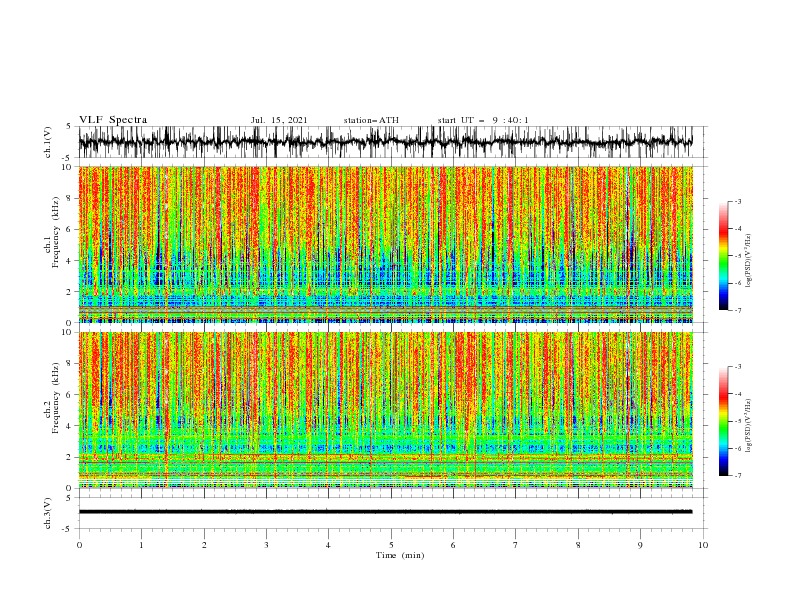Click the ch.2 spectrogram panel
The image size is (792, 612).
(x=385, y=410)
